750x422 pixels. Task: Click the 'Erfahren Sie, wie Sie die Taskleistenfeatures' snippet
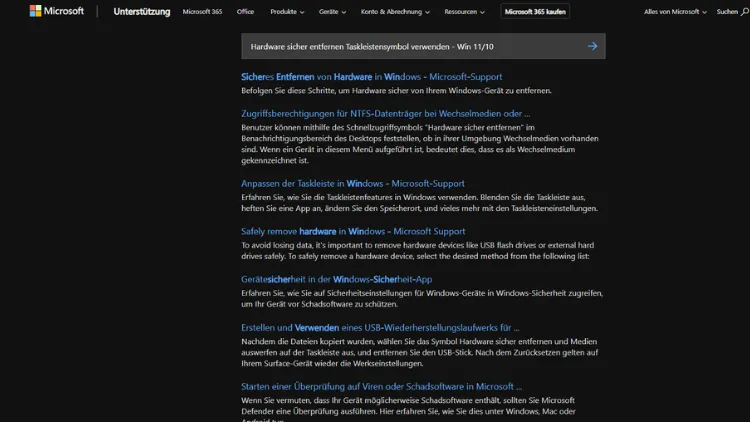(419, 203)
